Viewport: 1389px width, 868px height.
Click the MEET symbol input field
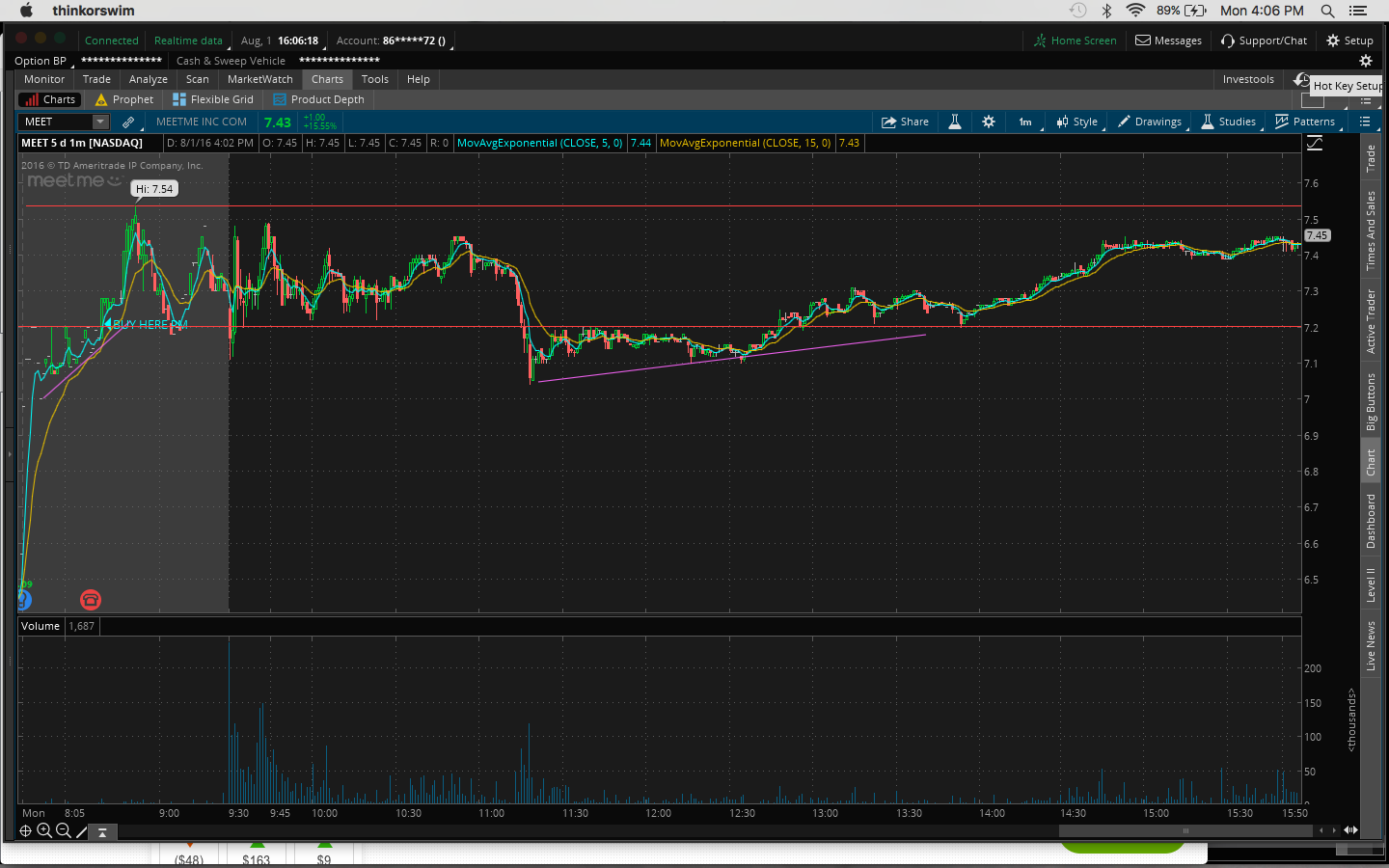pyautogui.click(x=56, y=122)
